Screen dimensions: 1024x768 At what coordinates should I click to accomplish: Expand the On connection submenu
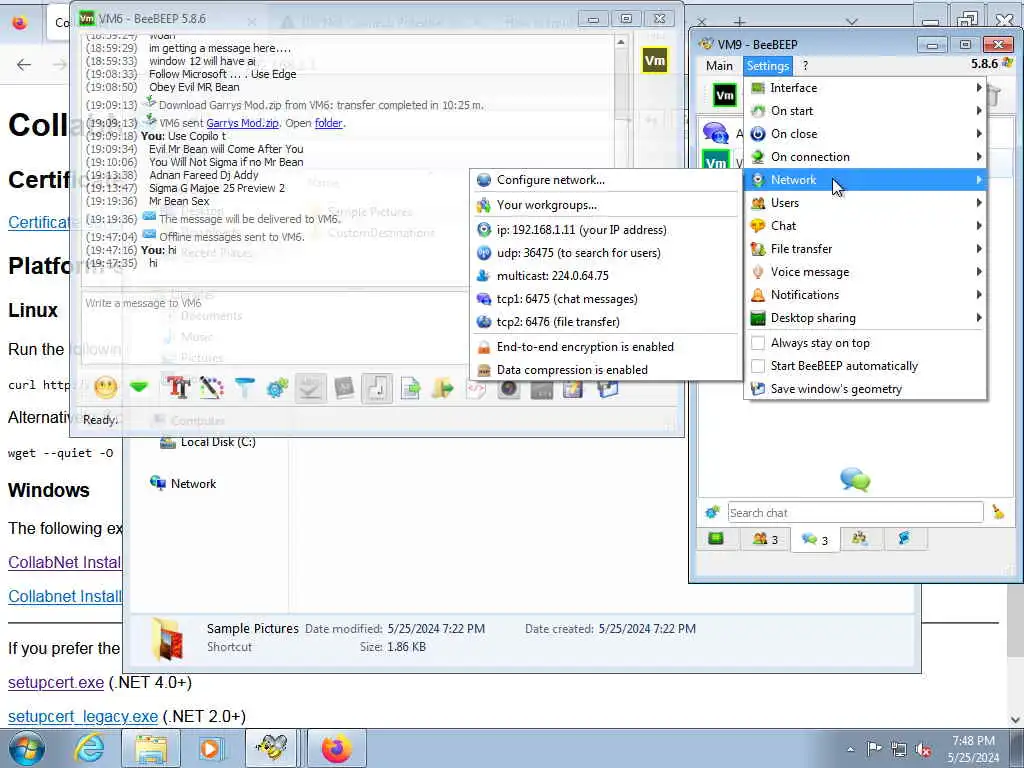865,157
